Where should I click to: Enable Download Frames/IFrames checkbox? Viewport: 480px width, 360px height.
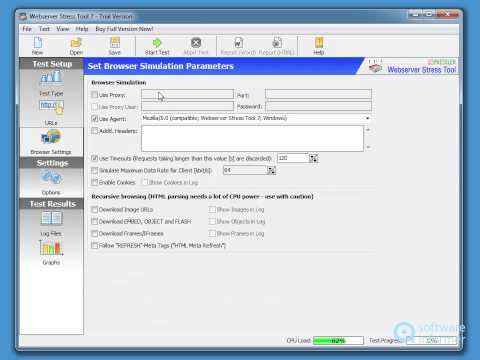95,233
